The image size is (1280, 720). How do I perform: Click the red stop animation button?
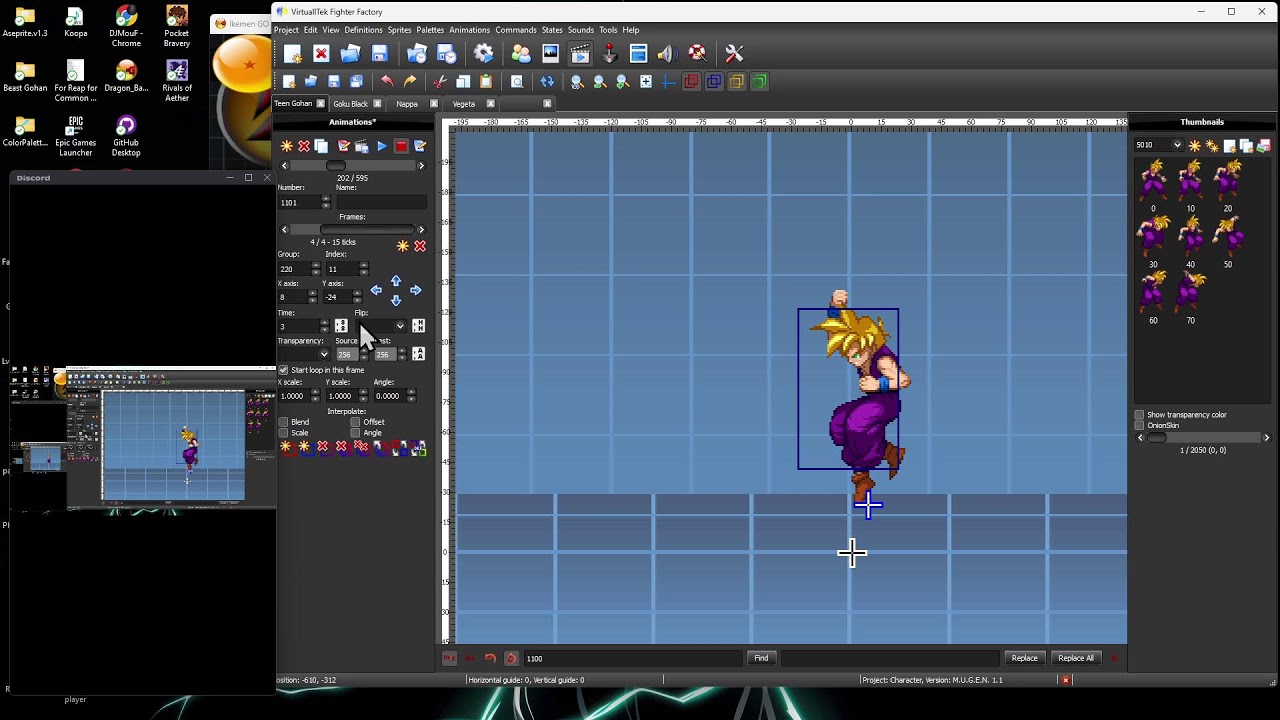click(401, 147)
